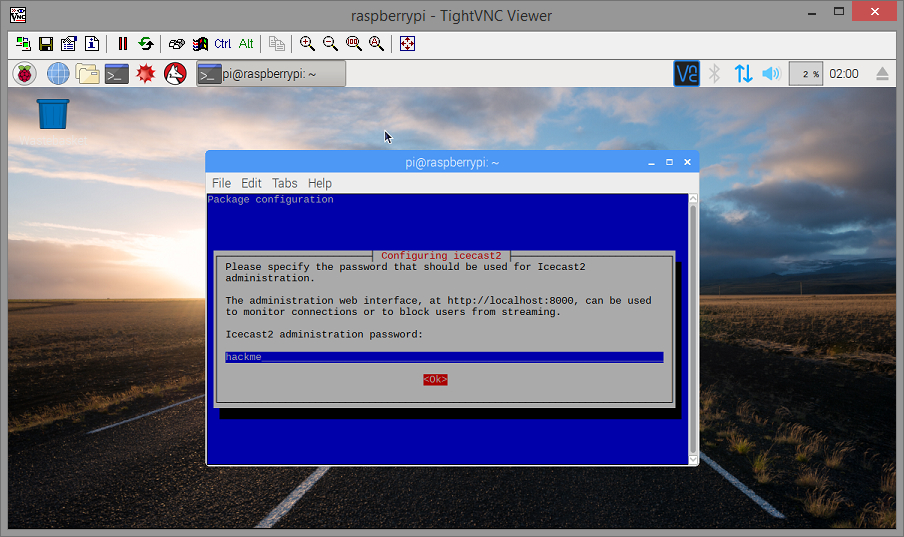Select the Wastebasket desktop icon
904x537 pixels.
pos(53,122)
